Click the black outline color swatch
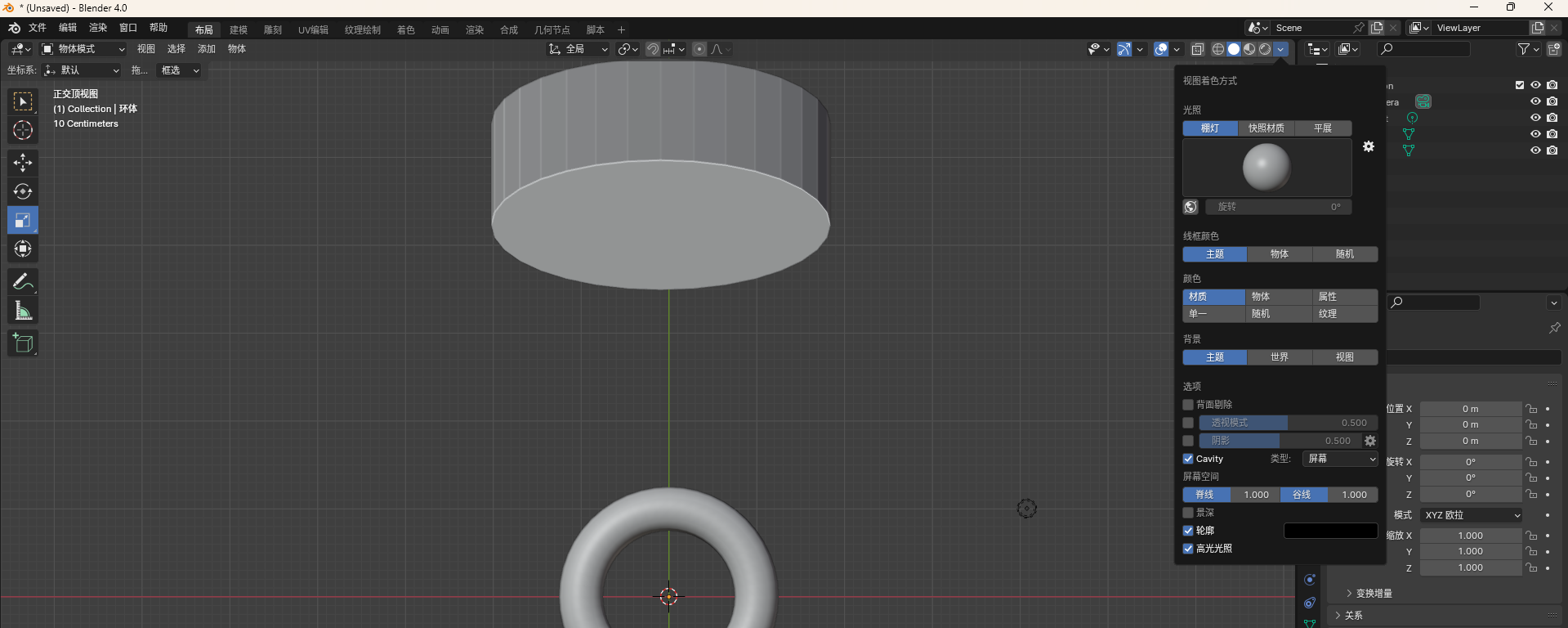 (x=1330, y=531)
